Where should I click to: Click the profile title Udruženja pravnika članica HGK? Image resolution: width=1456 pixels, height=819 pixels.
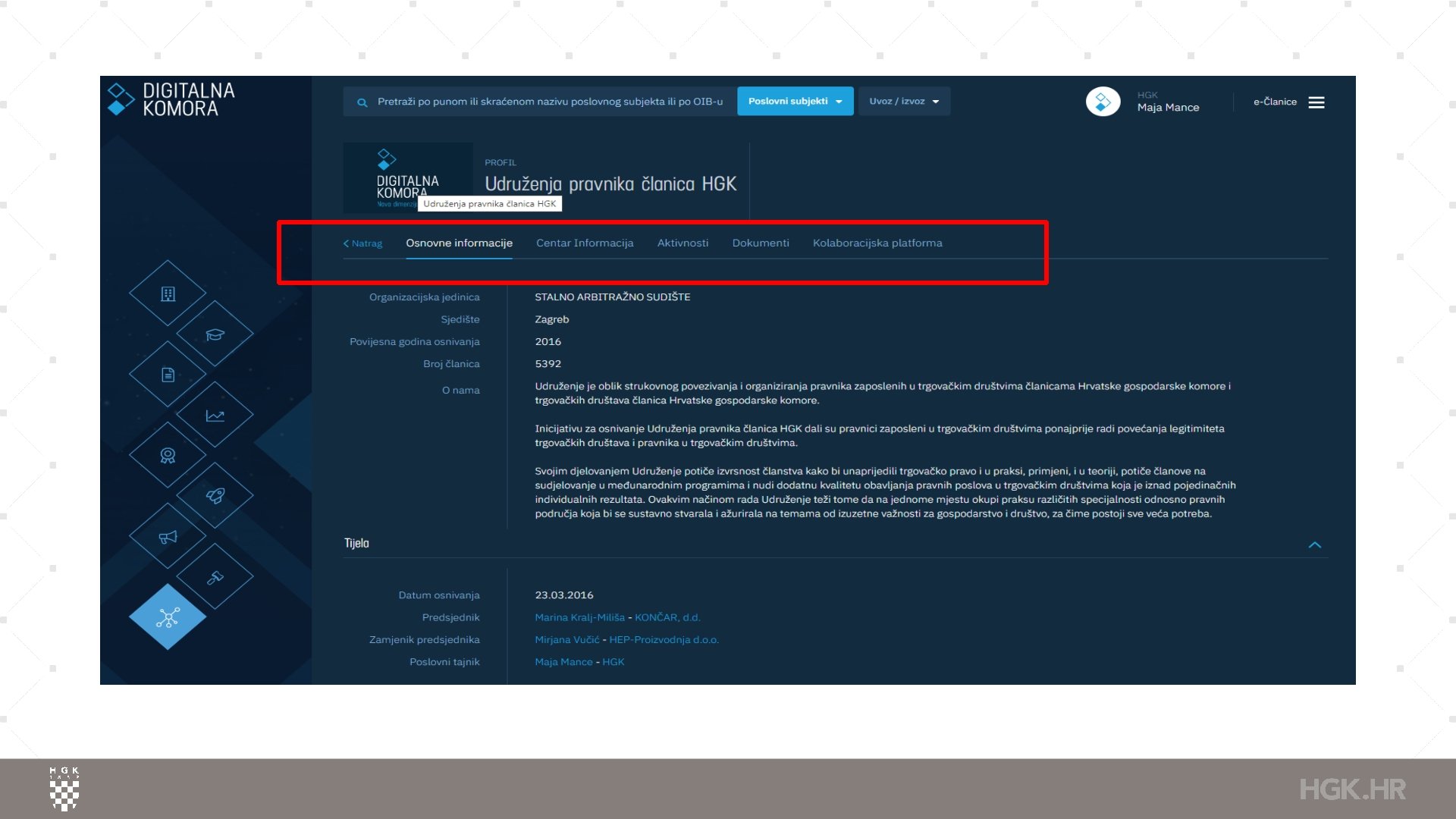click(610, 184)
